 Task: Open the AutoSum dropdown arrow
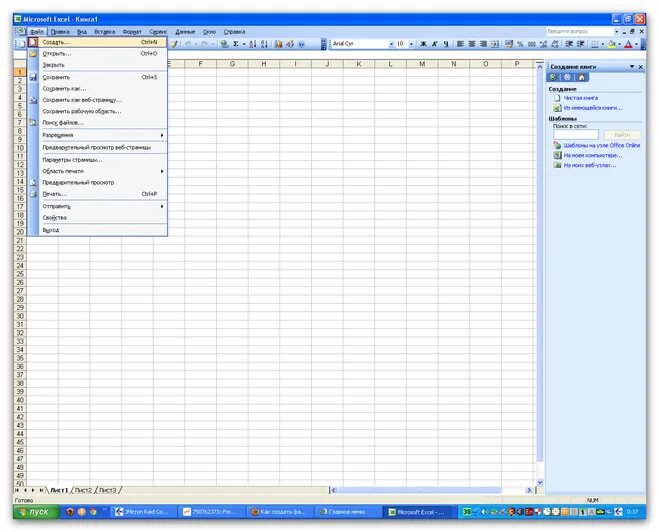point(244,44)
